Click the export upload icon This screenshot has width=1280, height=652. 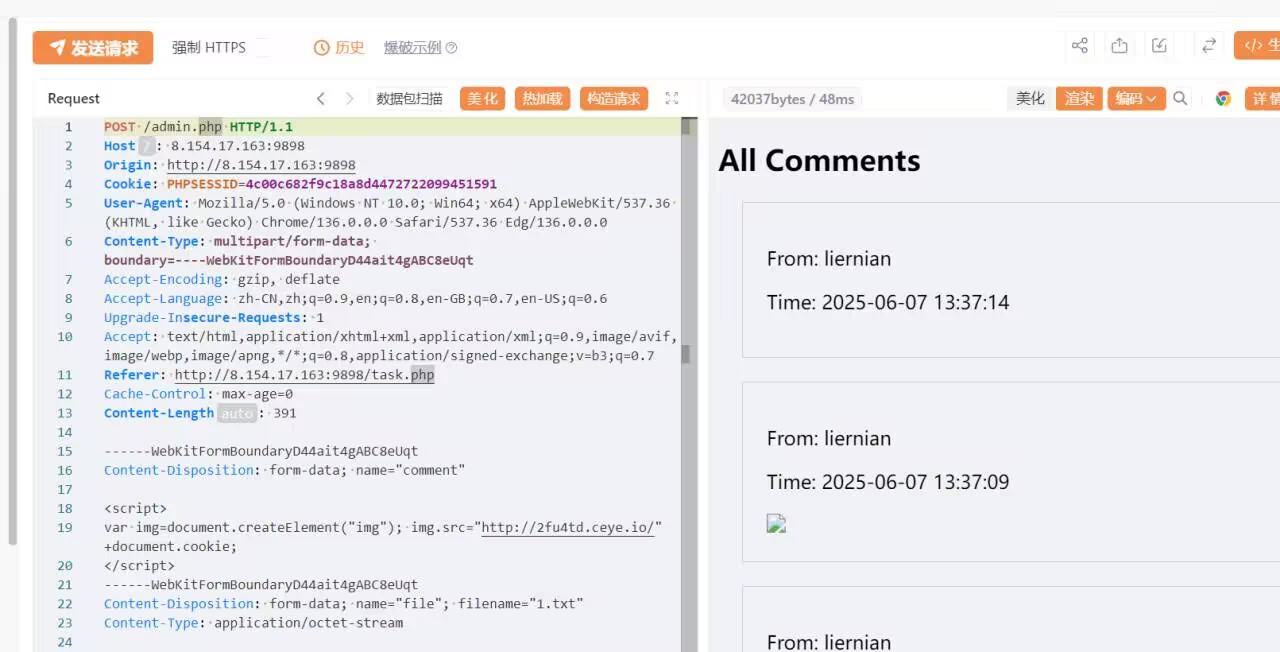point(1120,45)
